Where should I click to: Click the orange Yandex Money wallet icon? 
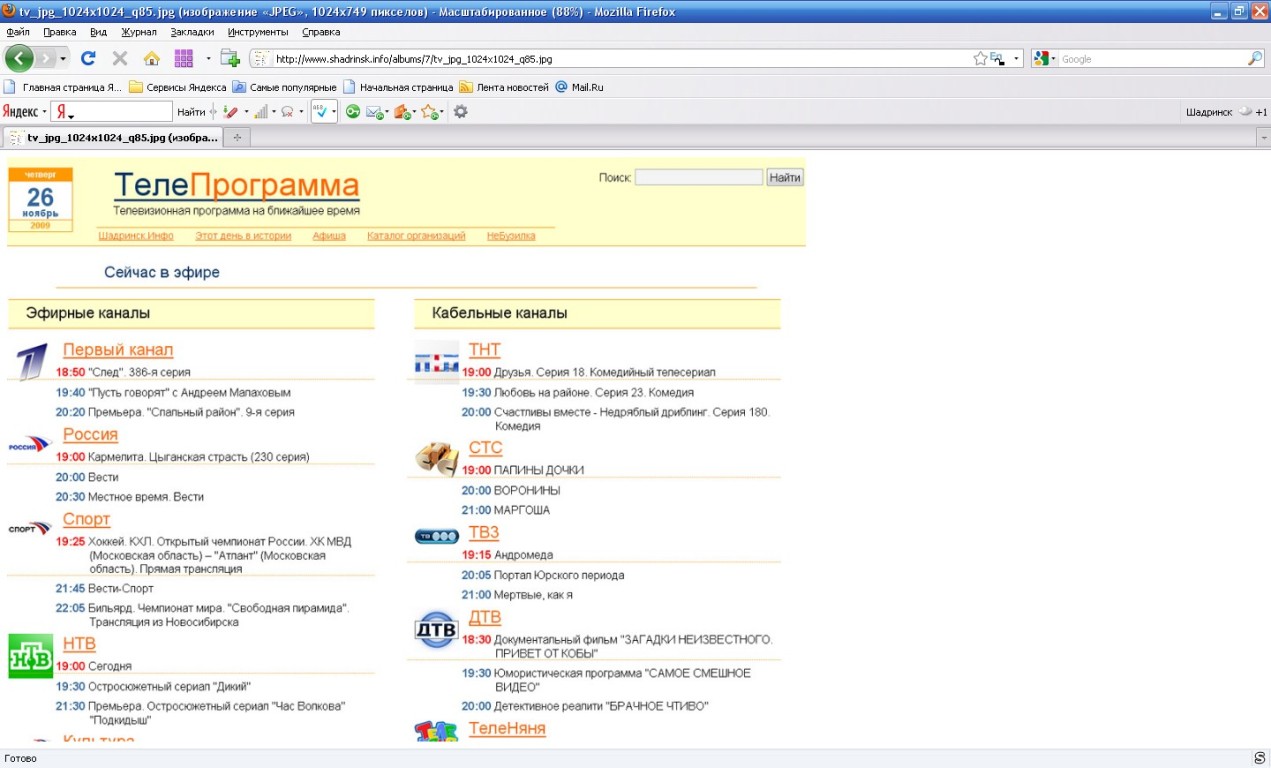pyautogui.click(x=402, y=112)
